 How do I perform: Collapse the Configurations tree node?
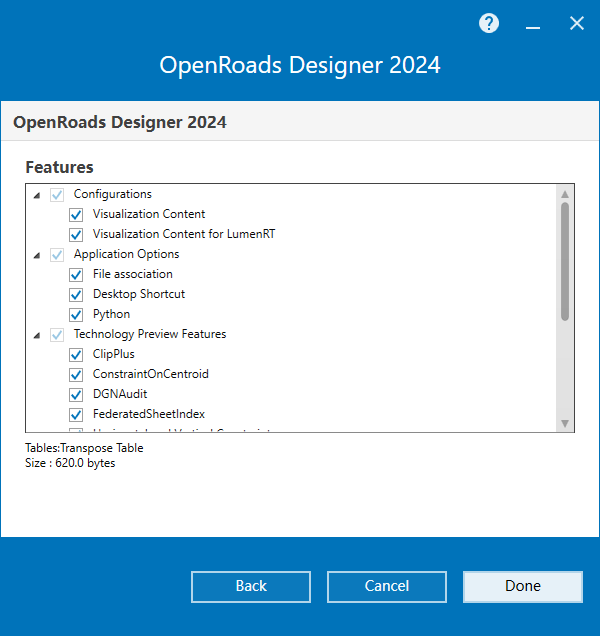37,196
